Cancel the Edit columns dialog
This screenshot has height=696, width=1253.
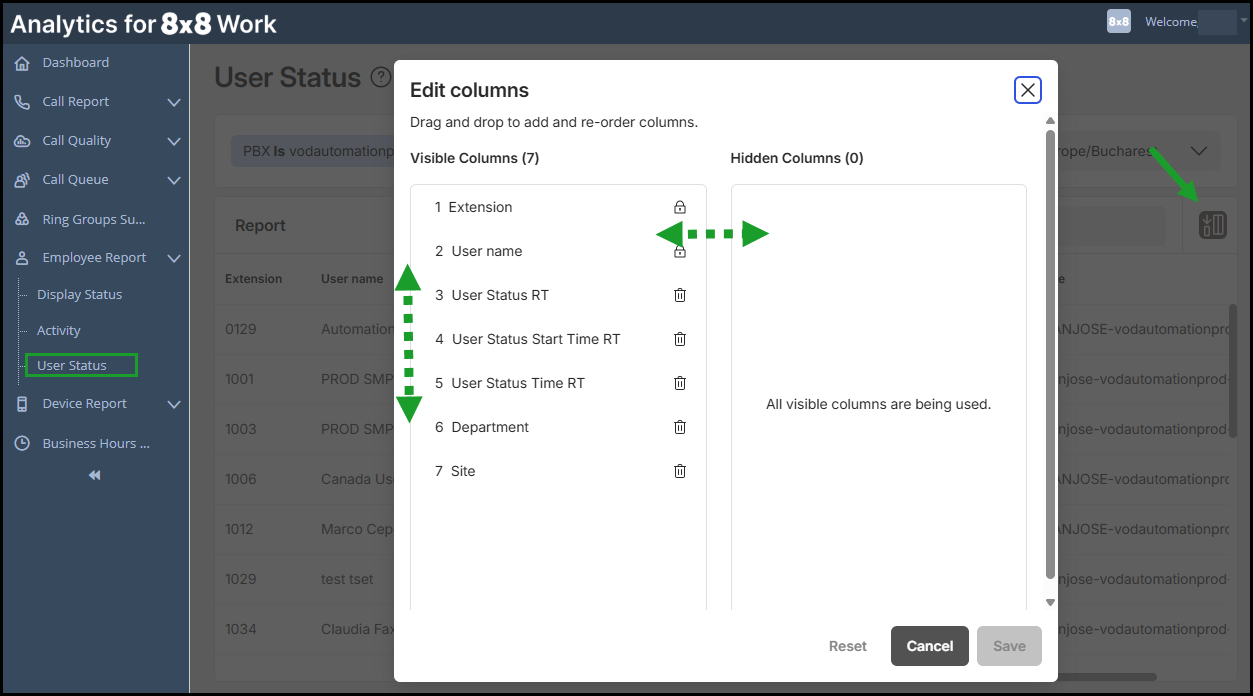click(929, 646)
